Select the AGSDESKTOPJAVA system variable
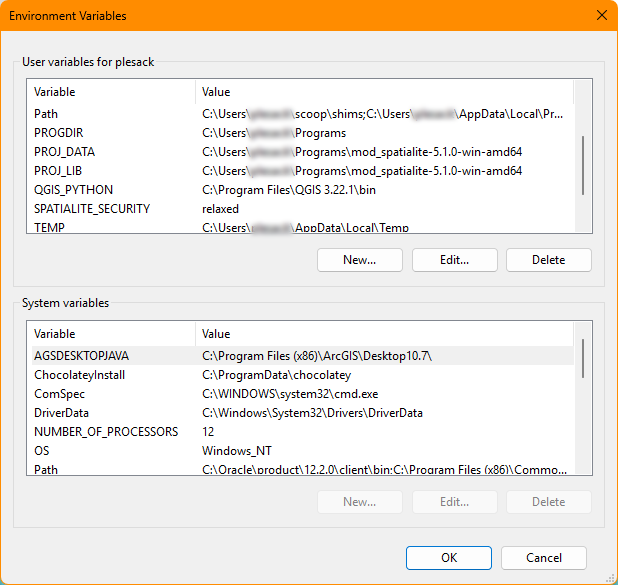618x585 pixels. pyautogui.click(x=81, y=355)
